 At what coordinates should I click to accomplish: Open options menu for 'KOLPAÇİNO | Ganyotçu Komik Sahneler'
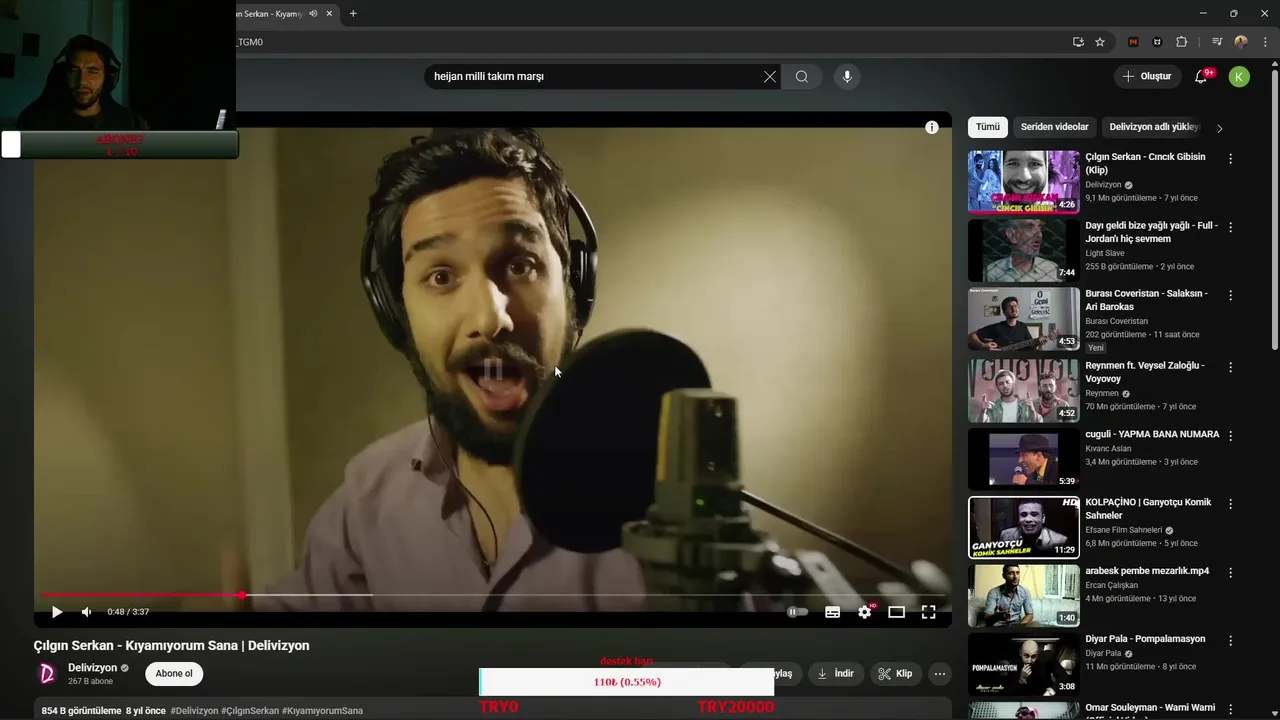tap(1231, 504)
